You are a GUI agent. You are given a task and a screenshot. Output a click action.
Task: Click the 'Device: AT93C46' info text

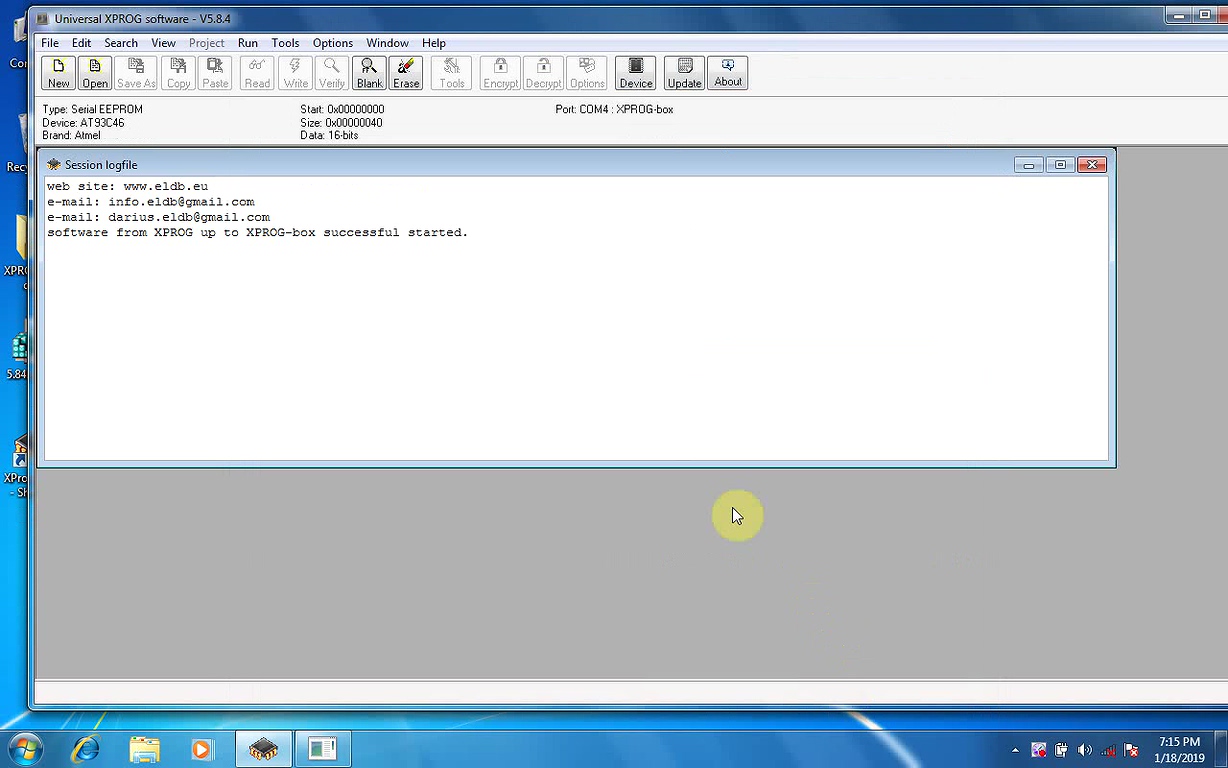click(x=83, y=123)
